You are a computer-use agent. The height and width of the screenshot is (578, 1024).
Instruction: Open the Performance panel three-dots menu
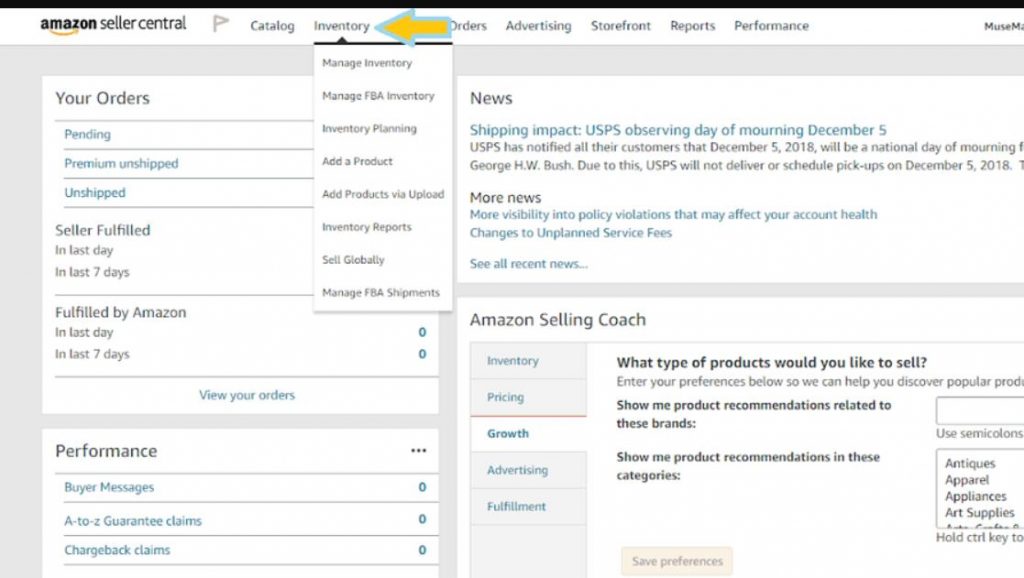(x=418, y=451)
